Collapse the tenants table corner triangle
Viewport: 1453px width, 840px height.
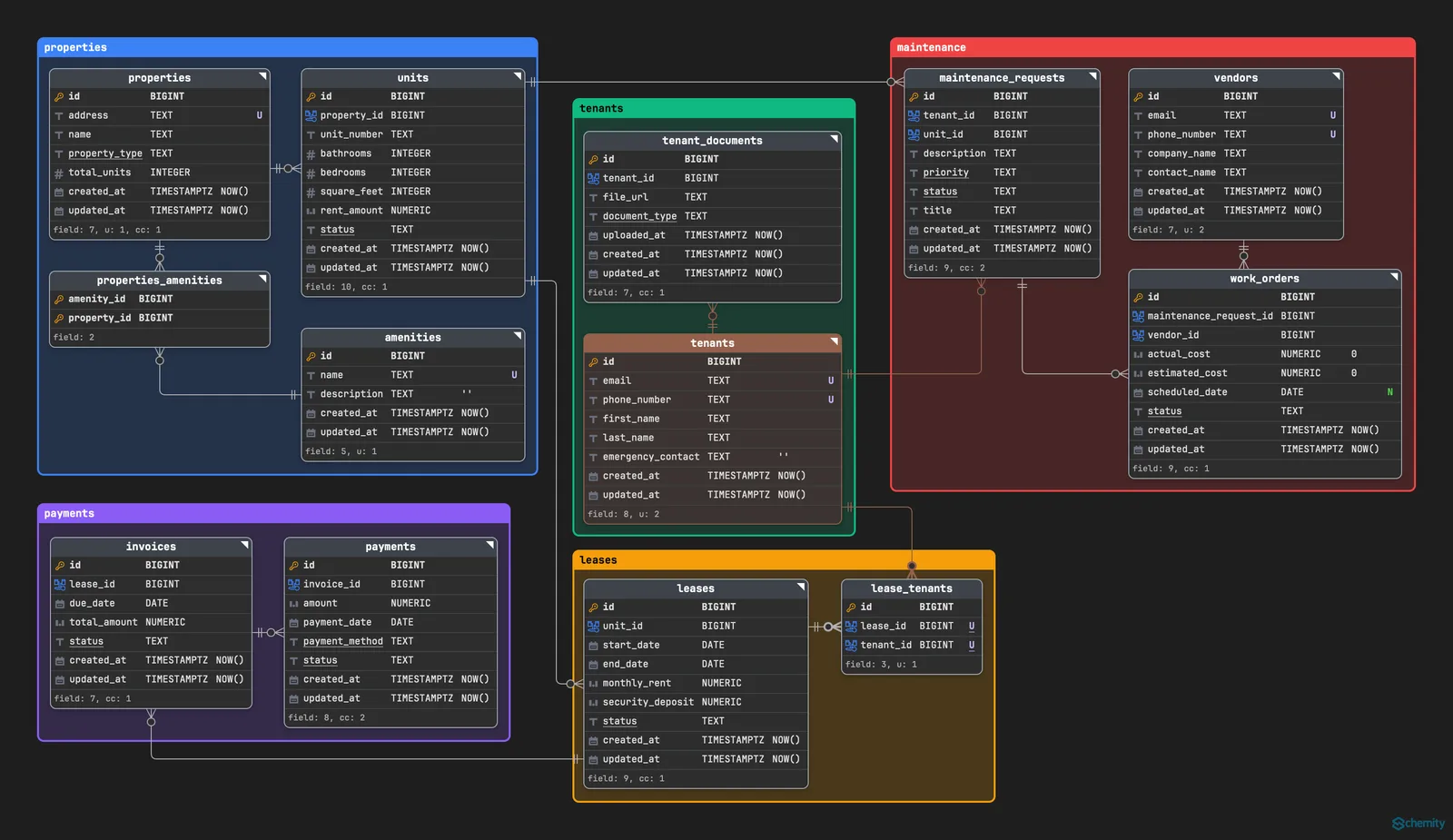click(x=834, y=341)
